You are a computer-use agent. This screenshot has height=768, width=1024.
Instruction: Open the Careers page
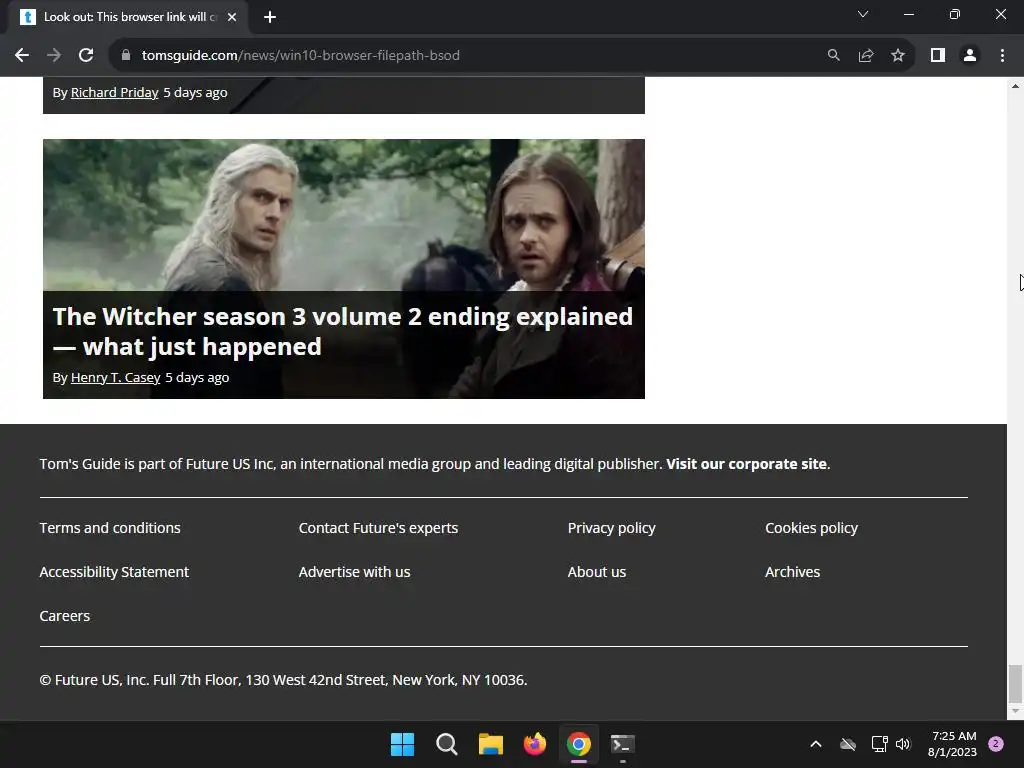tap(65, 616)
